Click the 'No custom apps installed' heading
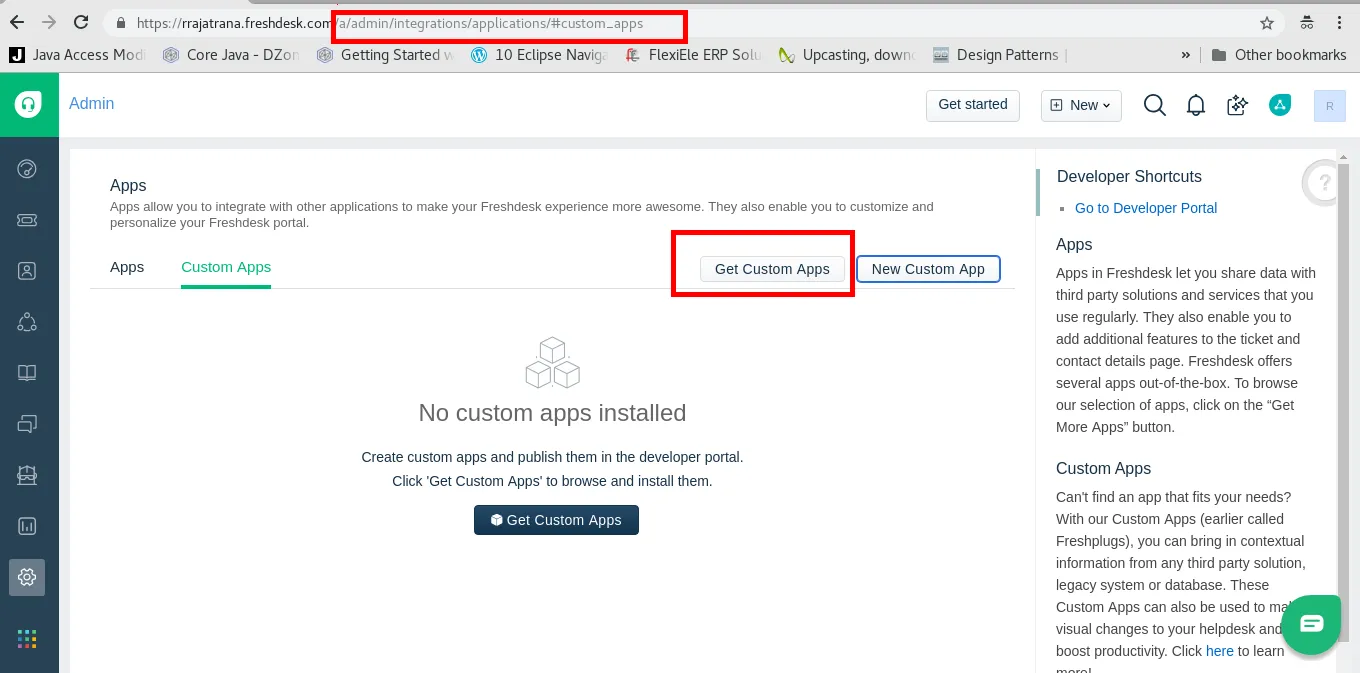This screenshot has height=673, width=1360. [552, 413]
